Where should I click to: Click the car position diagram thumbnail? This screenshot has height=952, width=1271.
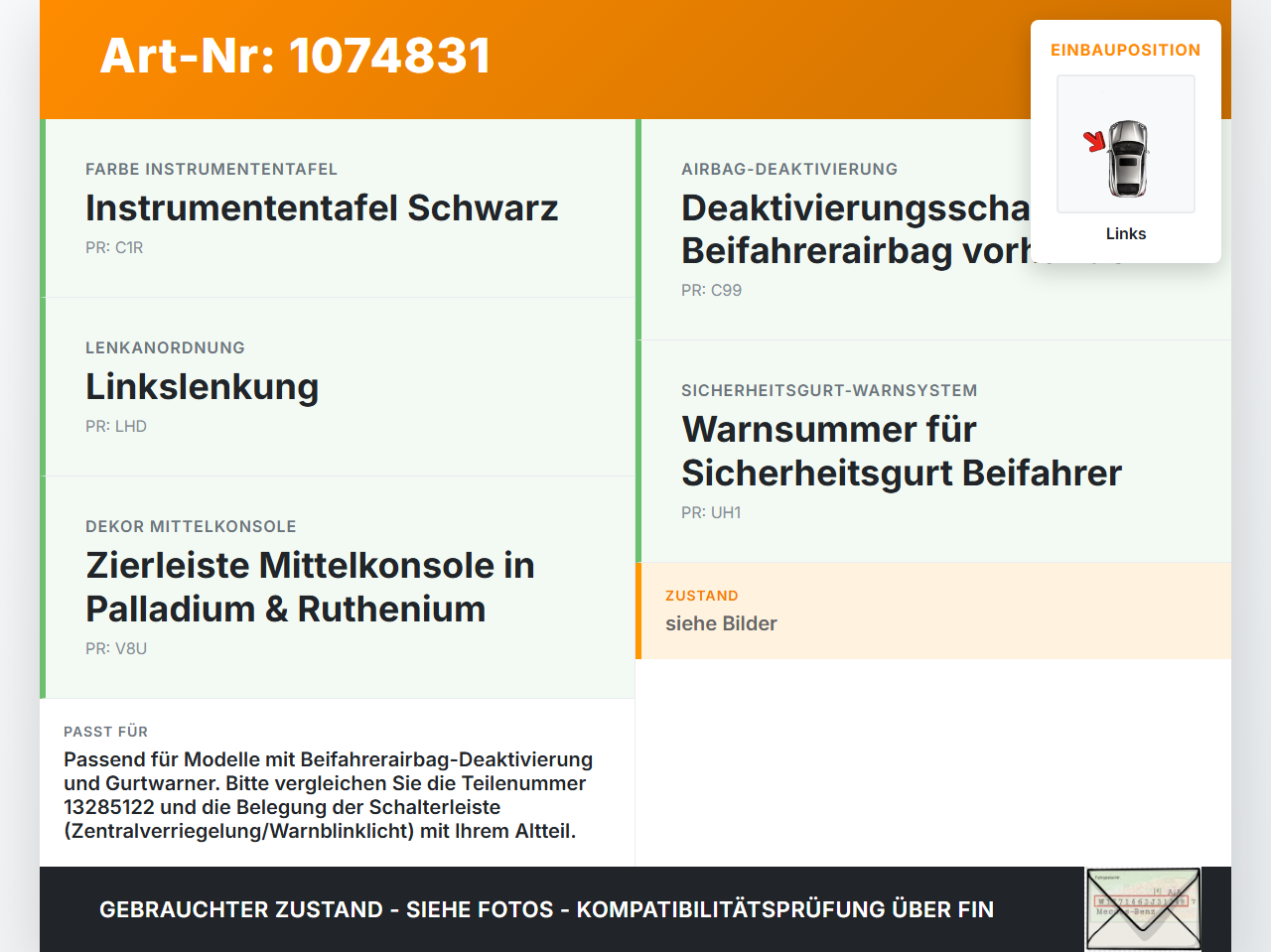(1126, 144)
